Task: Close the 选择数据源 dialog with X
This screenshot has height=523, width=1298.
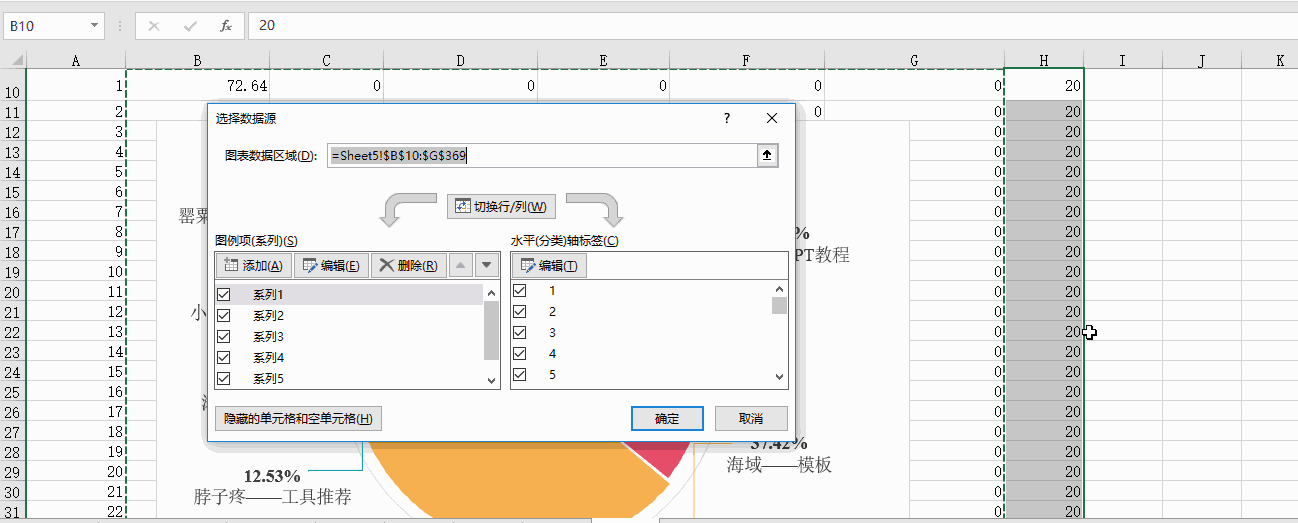Action: [772, 118]
